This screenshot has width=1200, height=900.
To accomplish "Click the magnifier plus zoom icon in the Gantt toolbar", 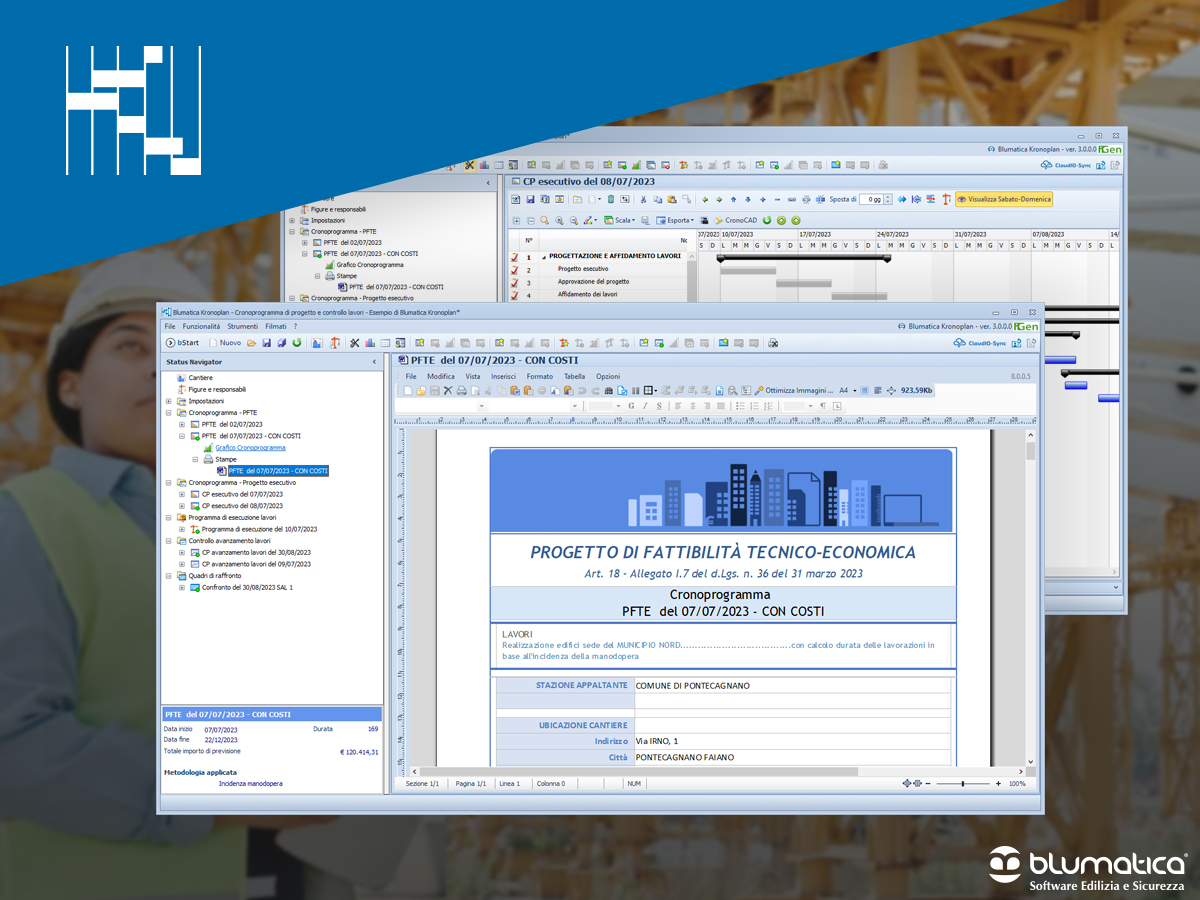I will pyautogui.click(x=559, y=220).
